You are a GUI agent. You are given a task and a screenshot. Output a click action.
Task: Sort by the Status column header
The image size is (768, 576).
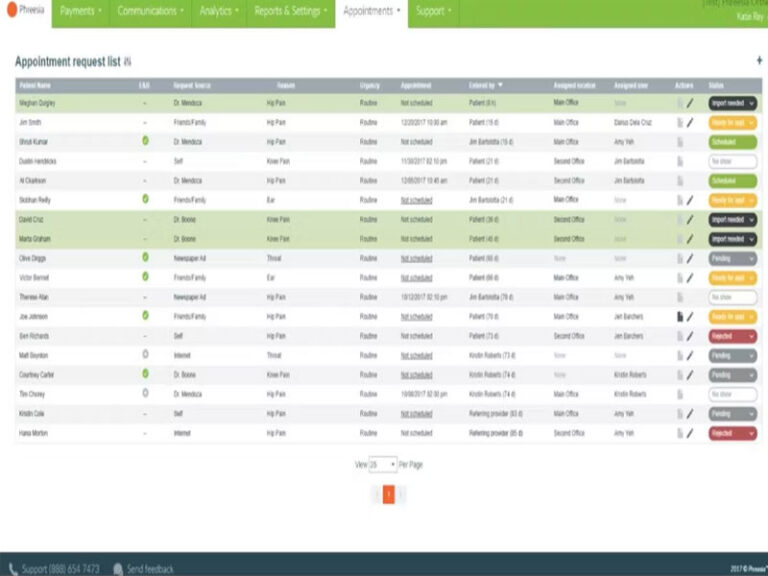[x=716, y=85]
